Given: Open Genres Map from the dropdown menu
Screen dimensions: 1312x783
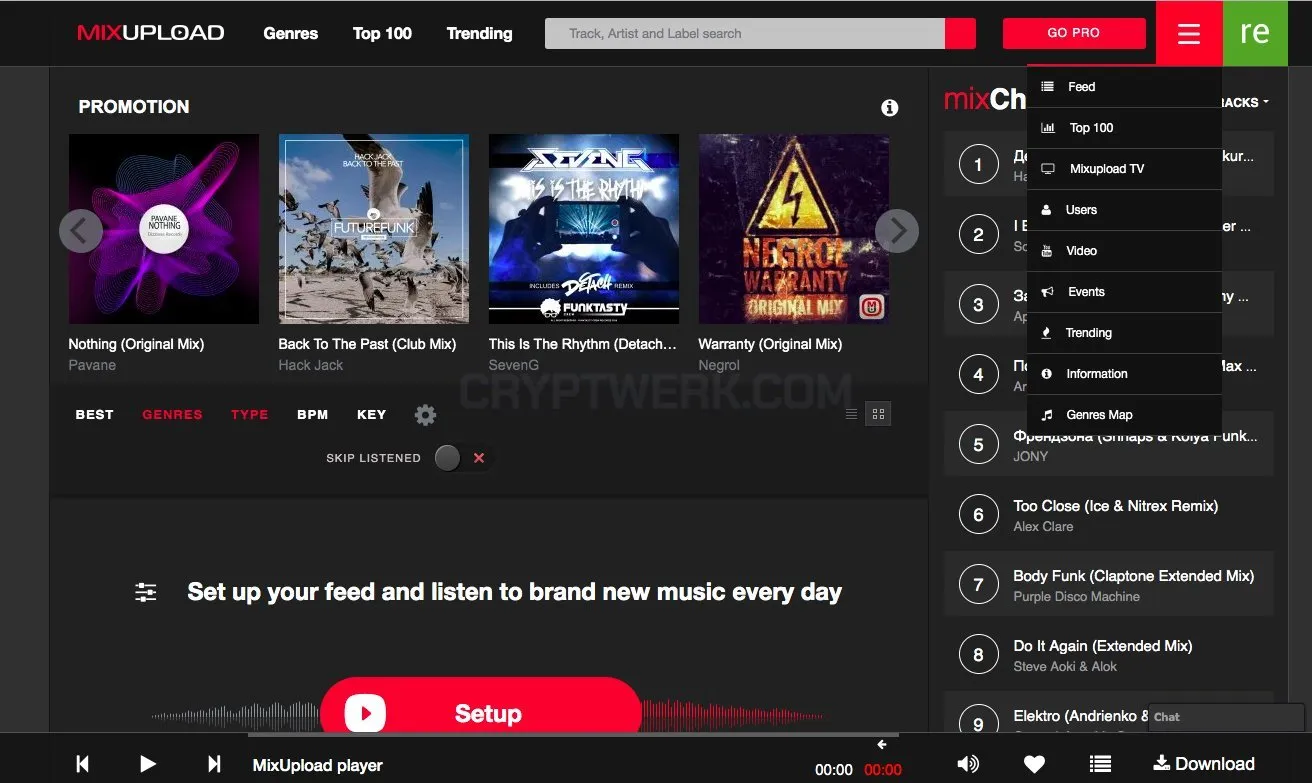Looking at the screenshot, I should [1124, 415].
